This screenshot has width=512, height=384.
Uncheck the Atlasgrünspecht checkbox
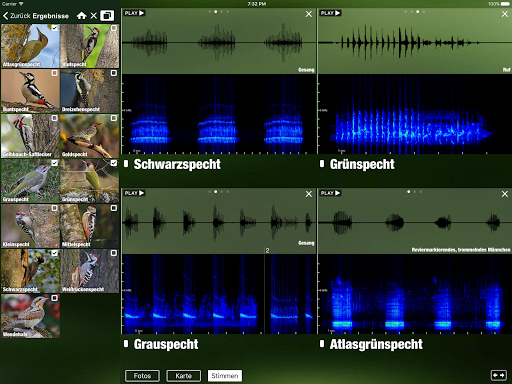tap(54, 28)
